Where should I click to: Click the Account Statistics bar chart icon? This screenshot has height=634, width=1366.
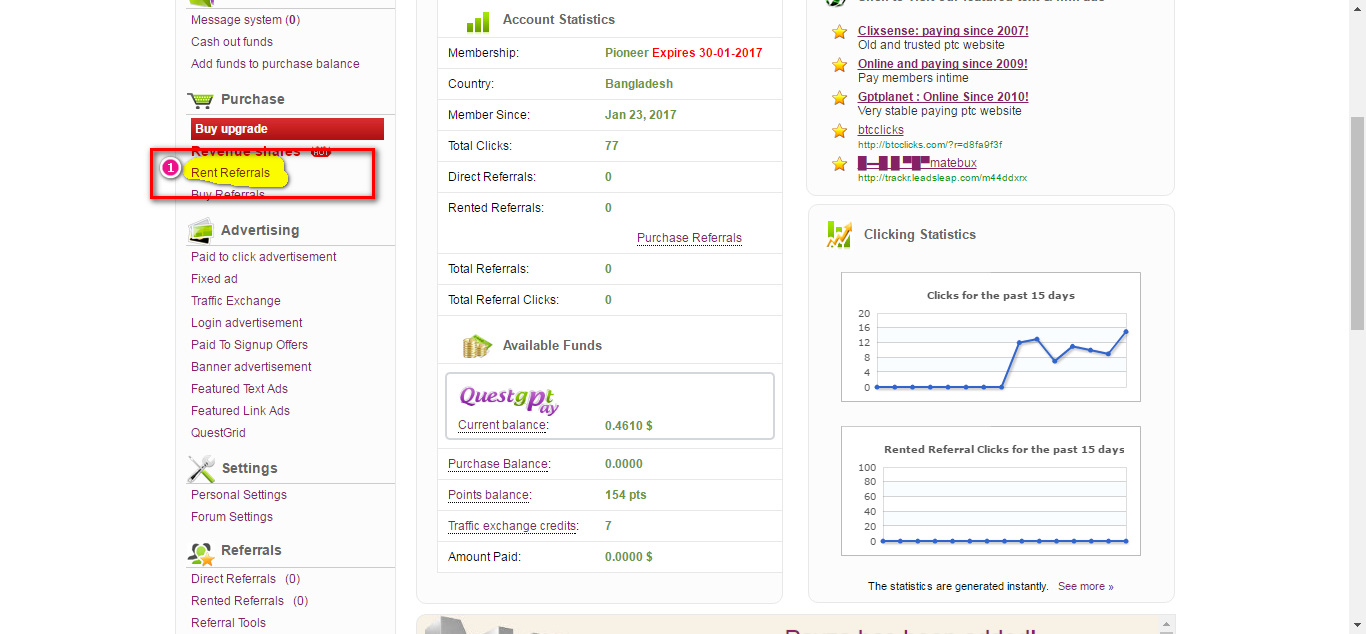[x=478, y=21]
